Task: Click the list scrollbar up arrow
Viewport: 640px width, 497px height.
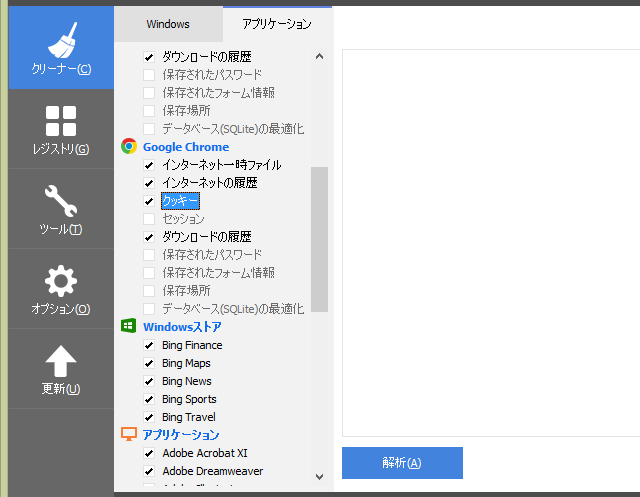Action: [x=320, y=56]
